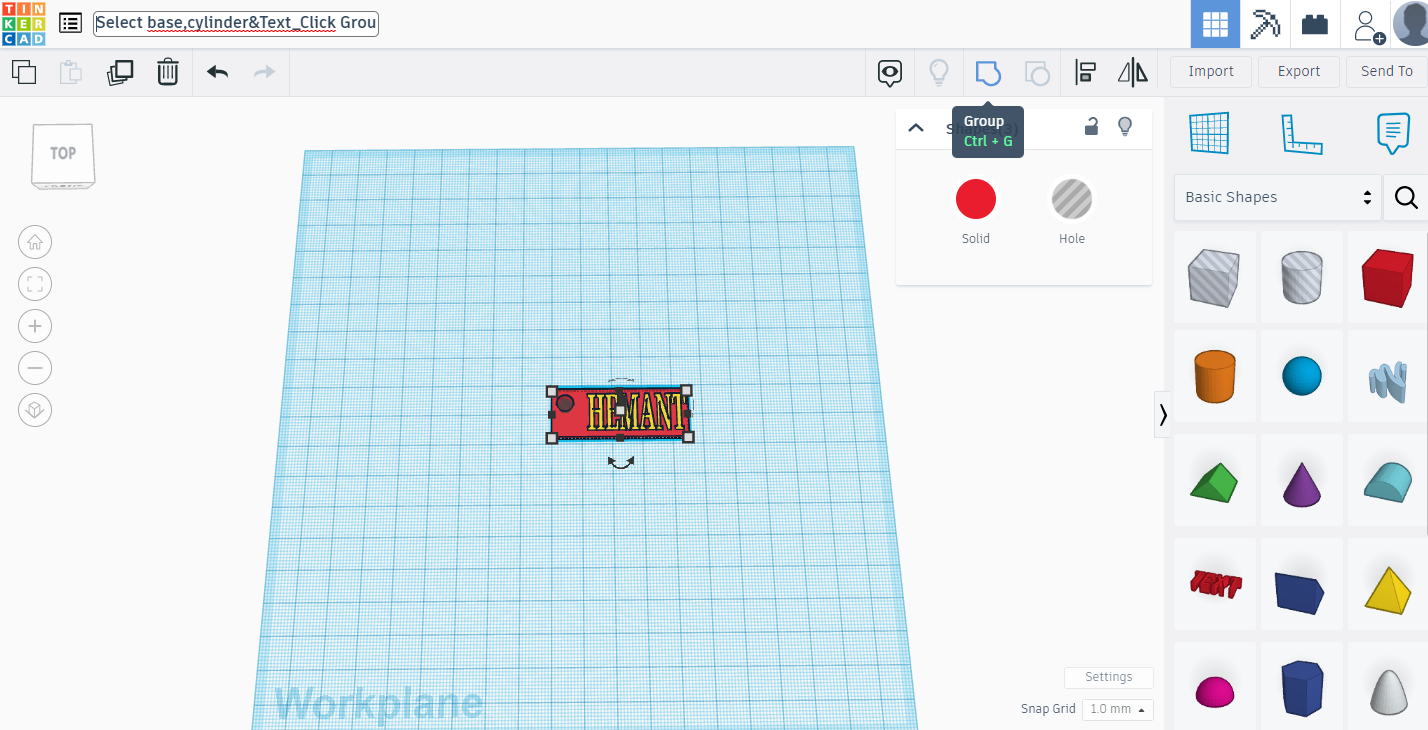Hide selection using the light bulb toggle
The height and width of the screenshot is (730, 1428).
[x=1124, y=127]
